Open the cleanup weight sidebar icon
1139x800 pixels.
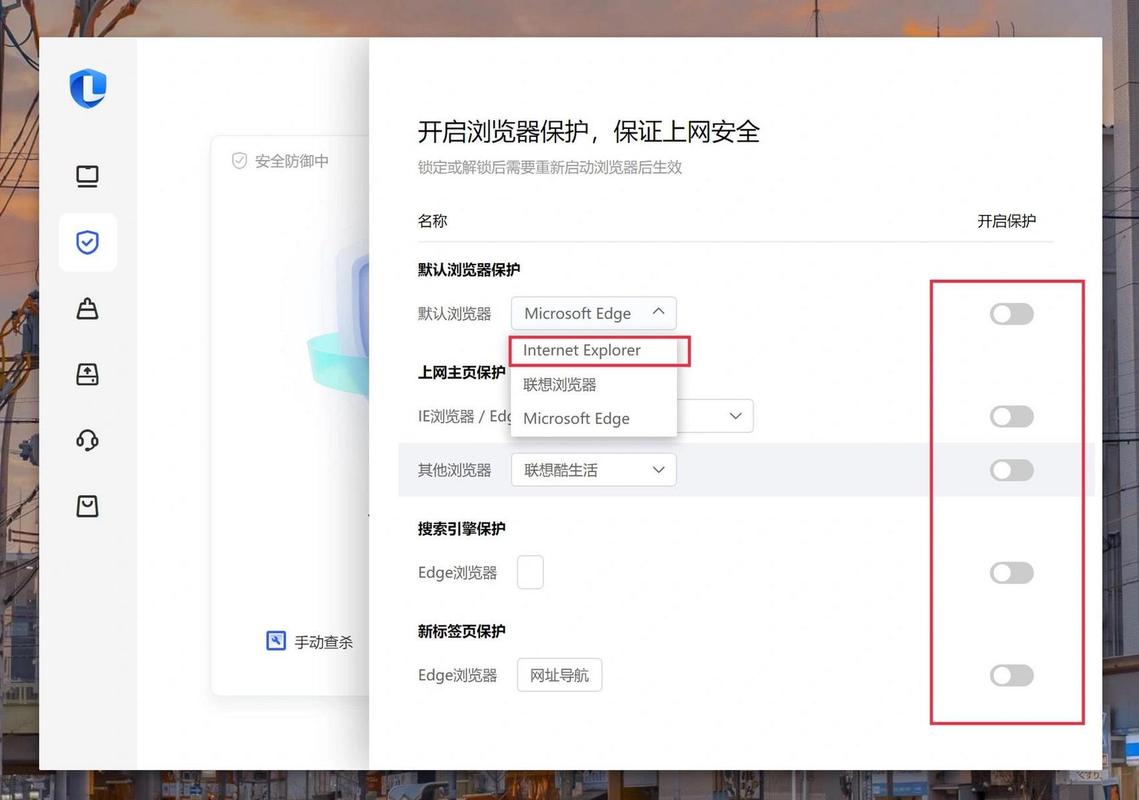(x=87, y=309)
